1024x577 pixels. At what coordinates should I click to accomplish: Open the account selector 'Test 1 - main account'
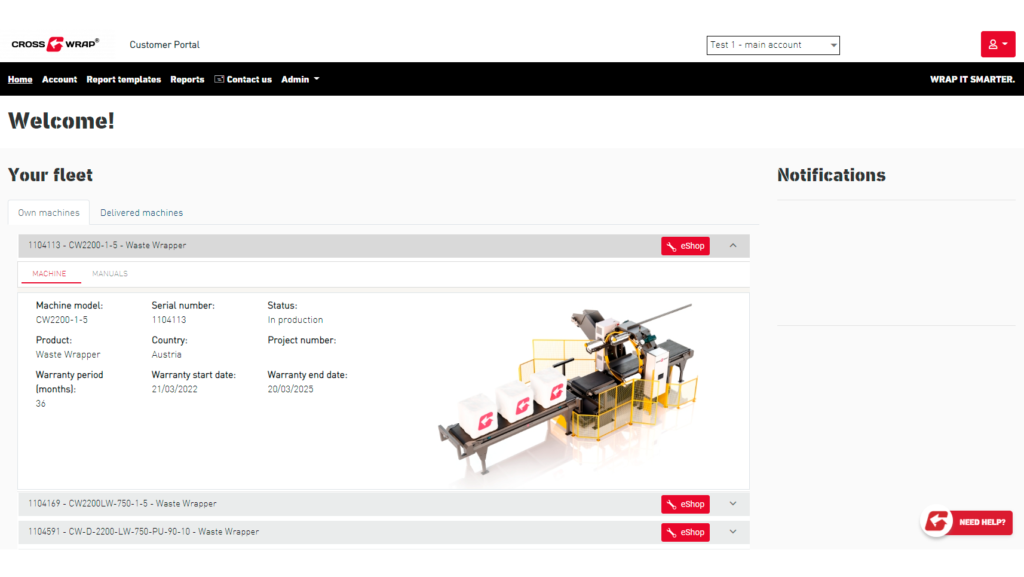[773, 45]
